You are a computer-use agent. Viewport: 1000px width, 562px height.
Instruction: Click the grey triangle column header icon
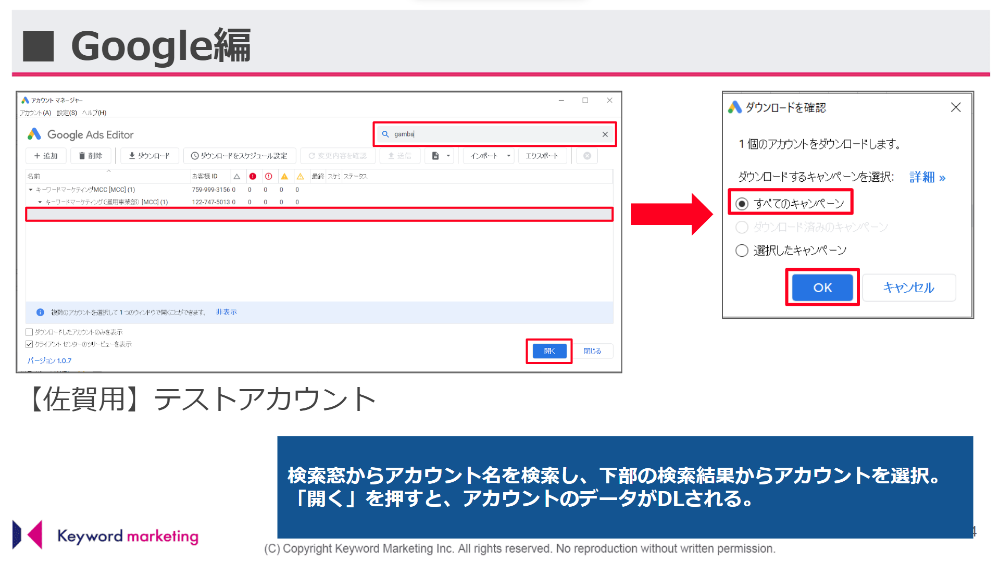tap(237, 176)
